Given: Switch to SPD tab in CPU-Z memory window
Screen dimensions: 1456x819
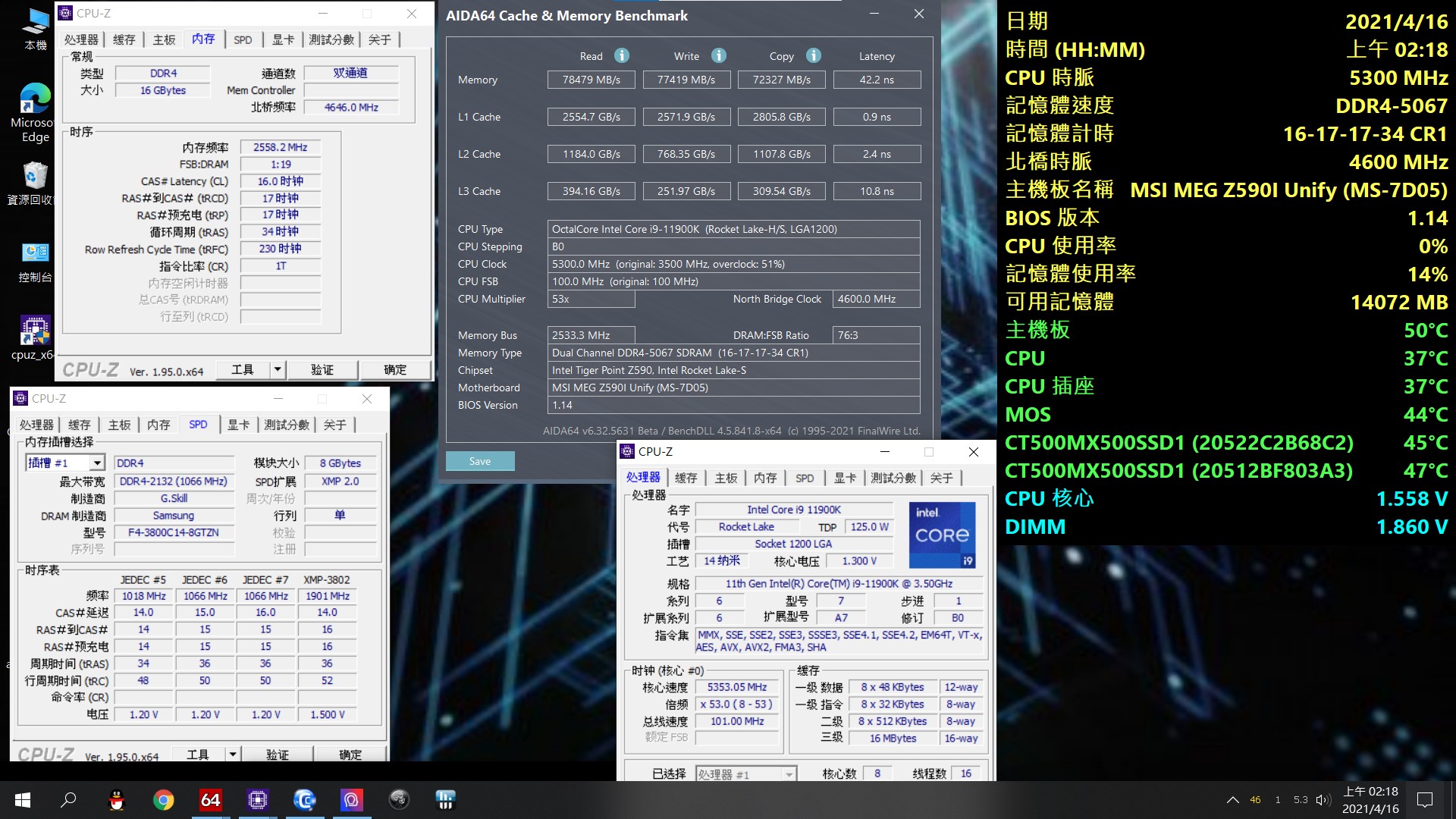Looking at the screenshot, I should point(243,39).
